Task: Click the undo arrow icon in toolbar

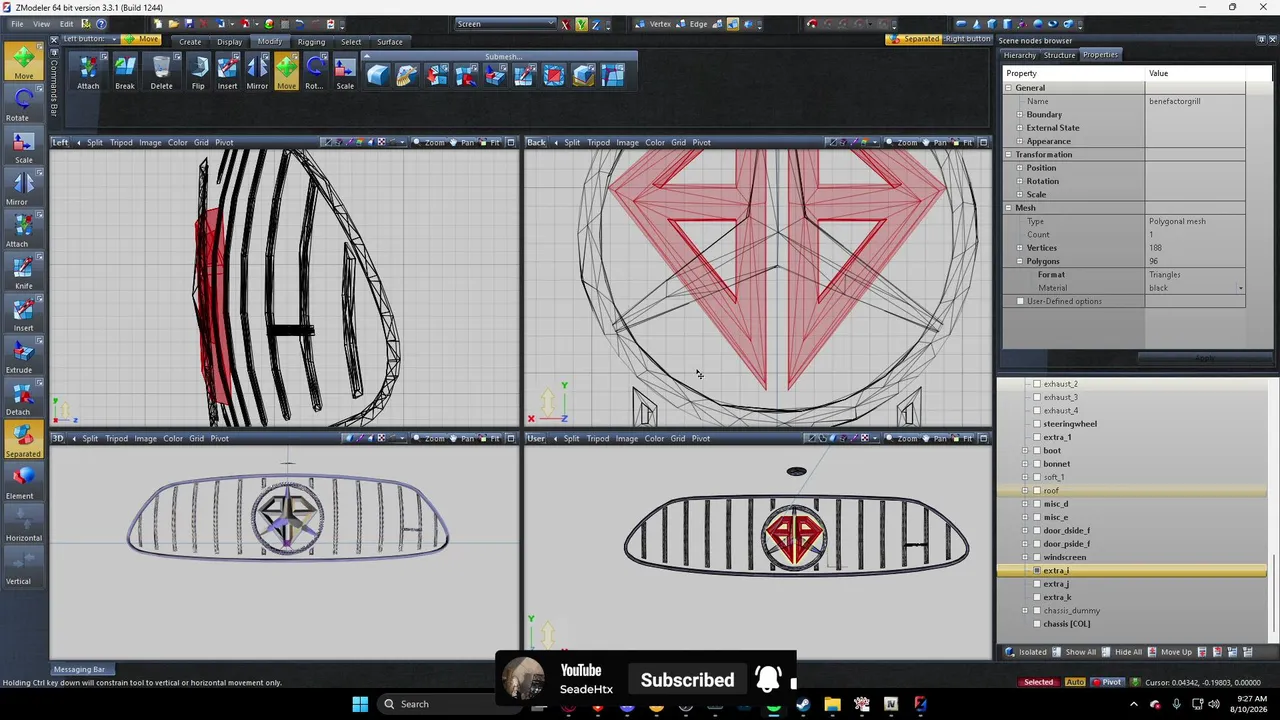Action: (299, 24)
